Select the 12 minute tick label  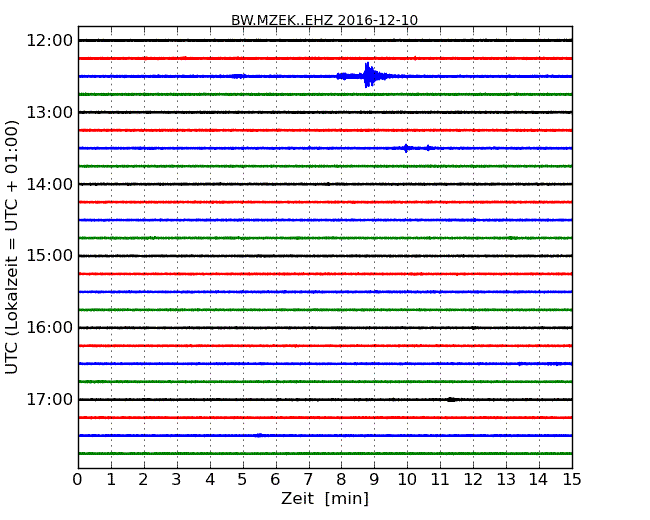tap(473, 480)
